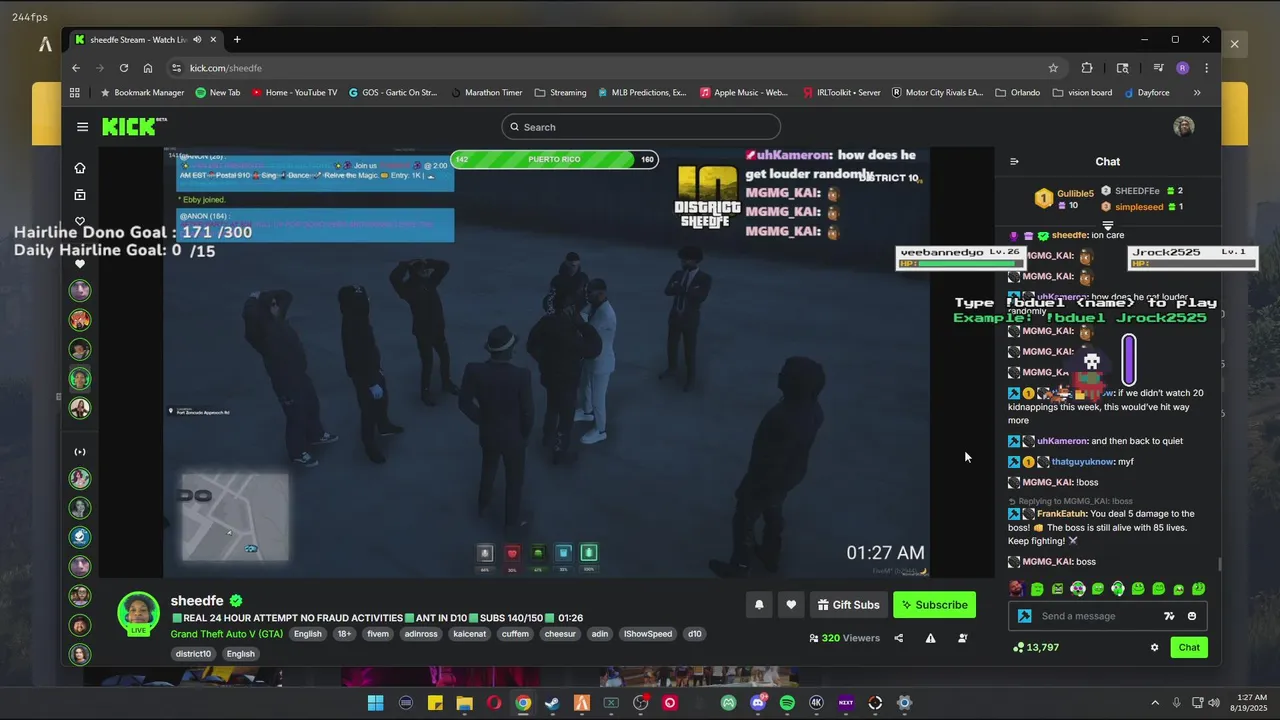This screenshot has height=720, width=1280.
Task: Share the stream via the share icon
Action: [x=898, y=638]
